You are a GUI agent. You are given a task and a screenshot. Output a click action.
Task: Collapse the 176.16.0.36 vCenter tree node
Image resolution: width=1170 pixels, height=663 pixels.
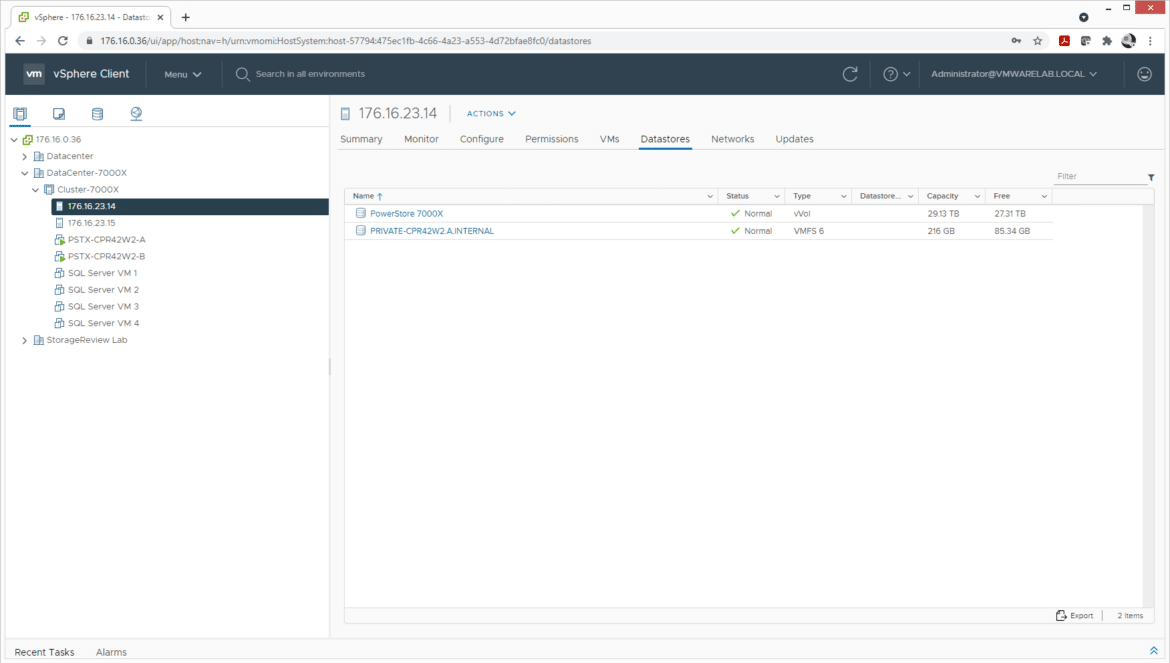pos(13,139)
